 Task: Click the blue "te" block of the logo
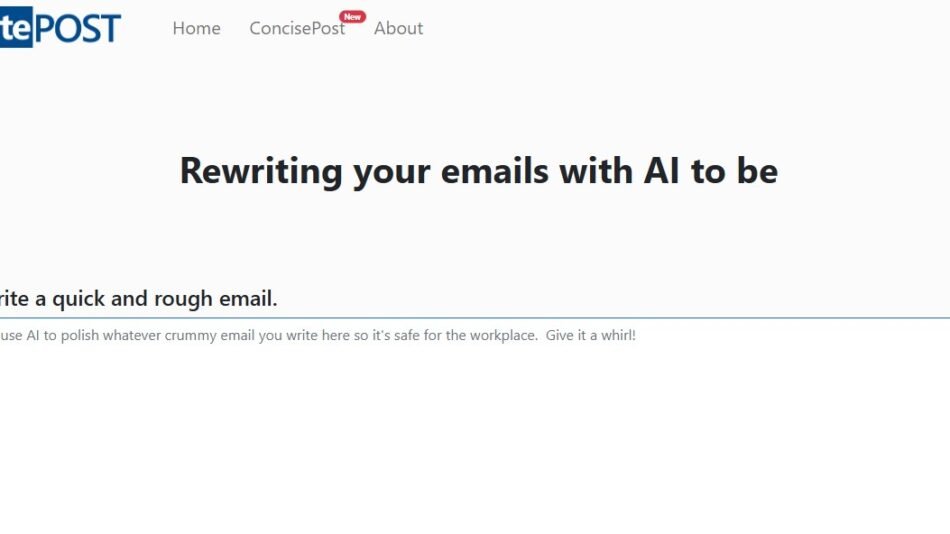pyautogui.click(x=16, y=29)
